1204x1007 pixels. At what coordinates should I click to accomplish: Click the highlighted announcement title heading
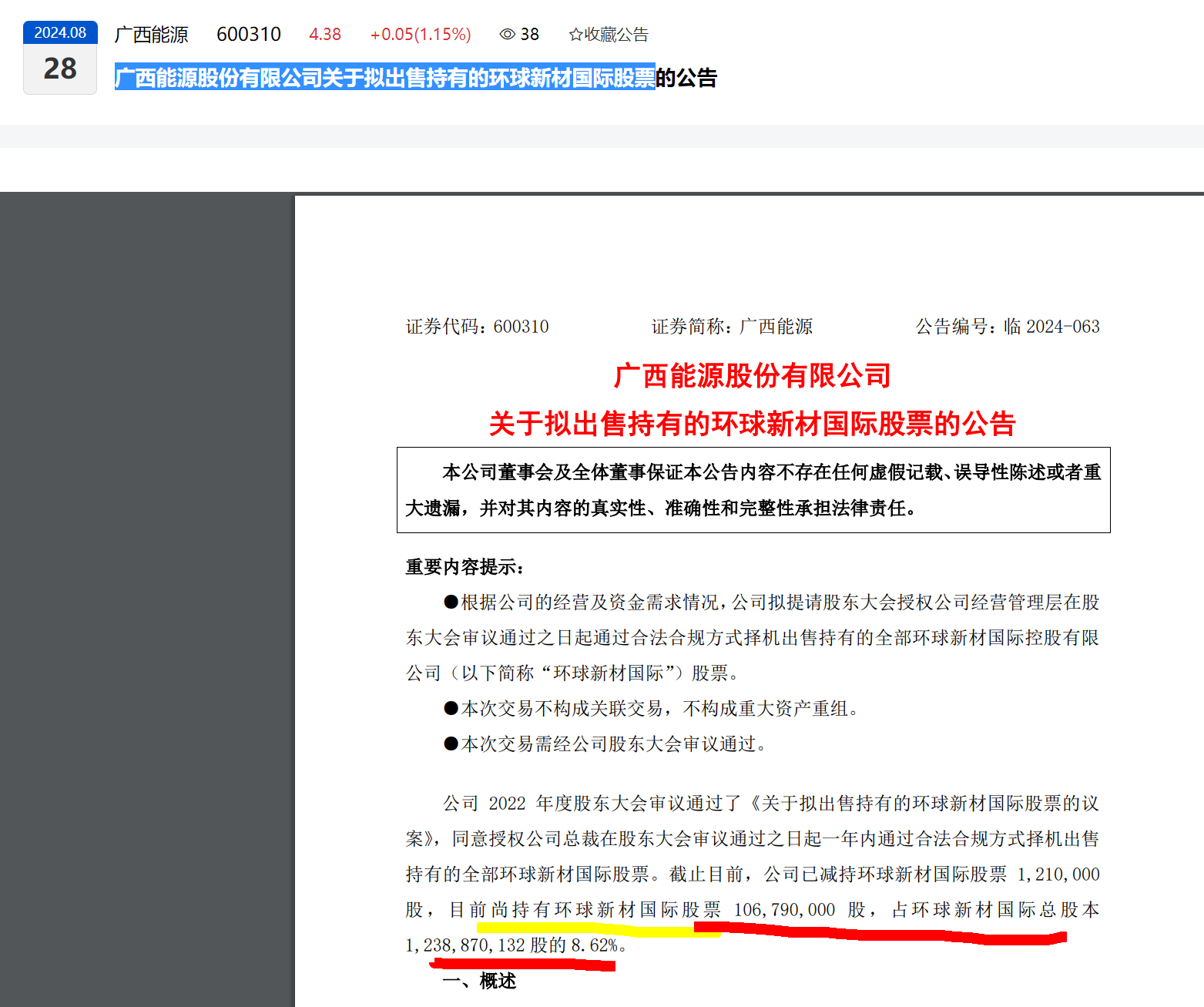tap(416, 78)
